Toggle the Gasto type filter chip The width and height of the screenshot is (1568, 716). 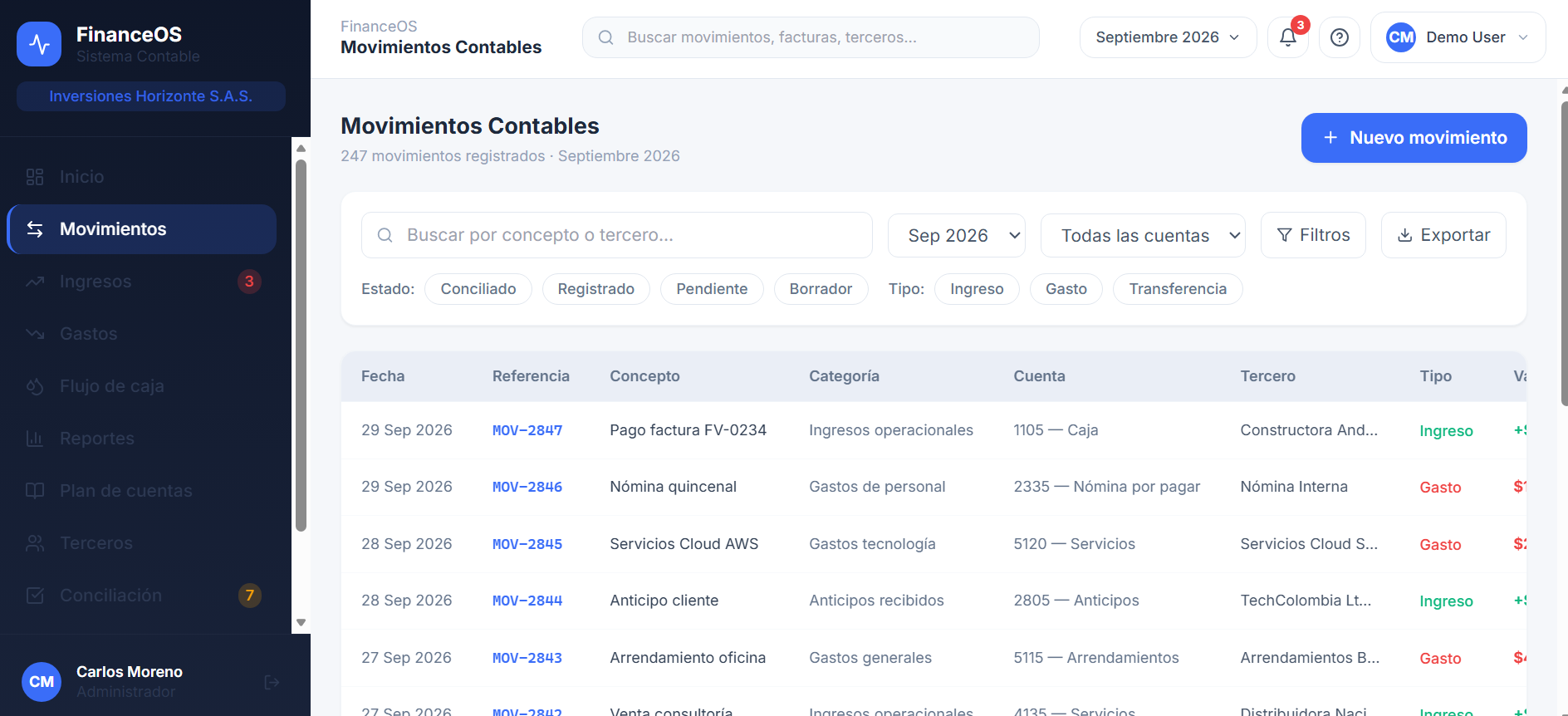pos(1066,289)
